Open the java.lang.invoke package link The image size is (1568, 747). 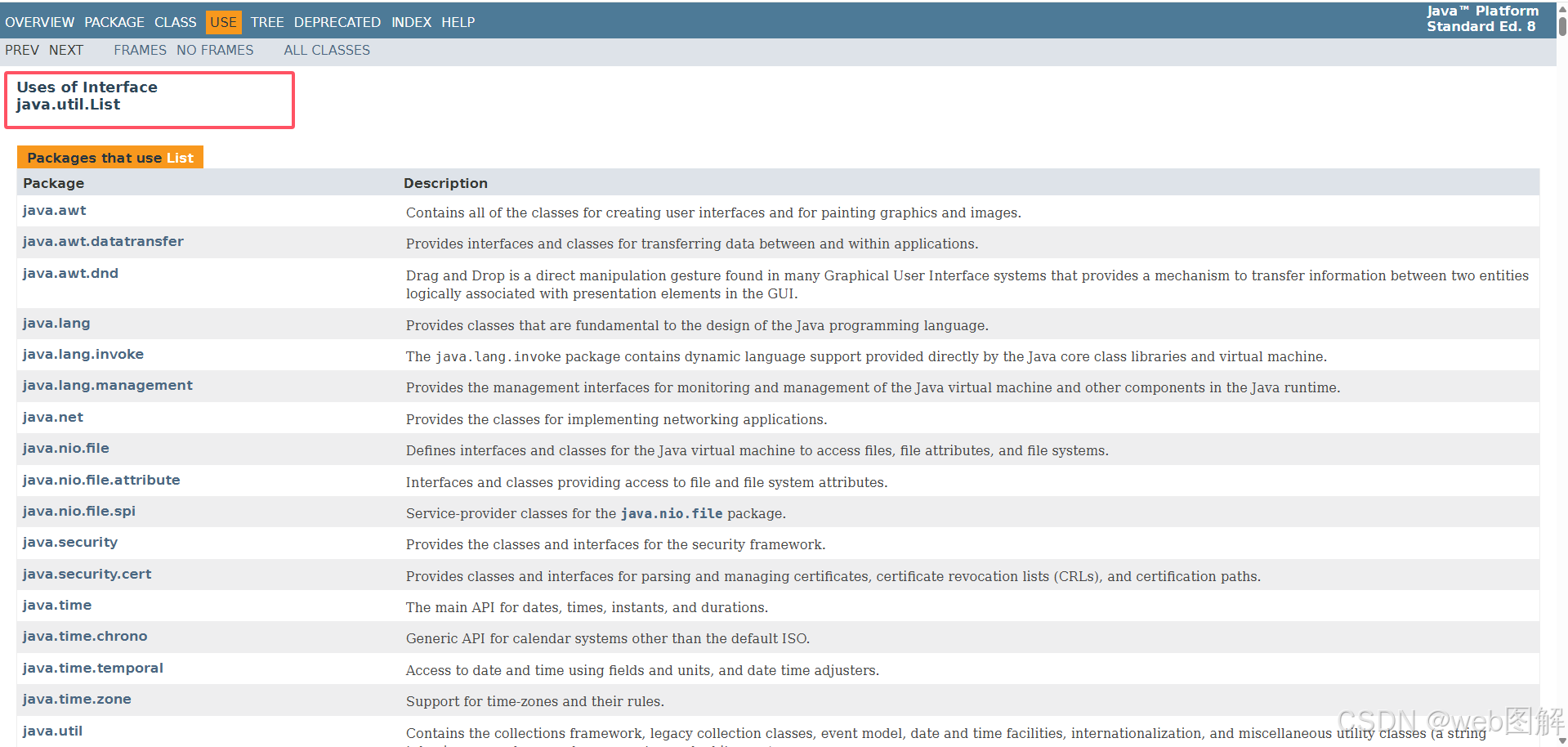(x=83, y=354)
